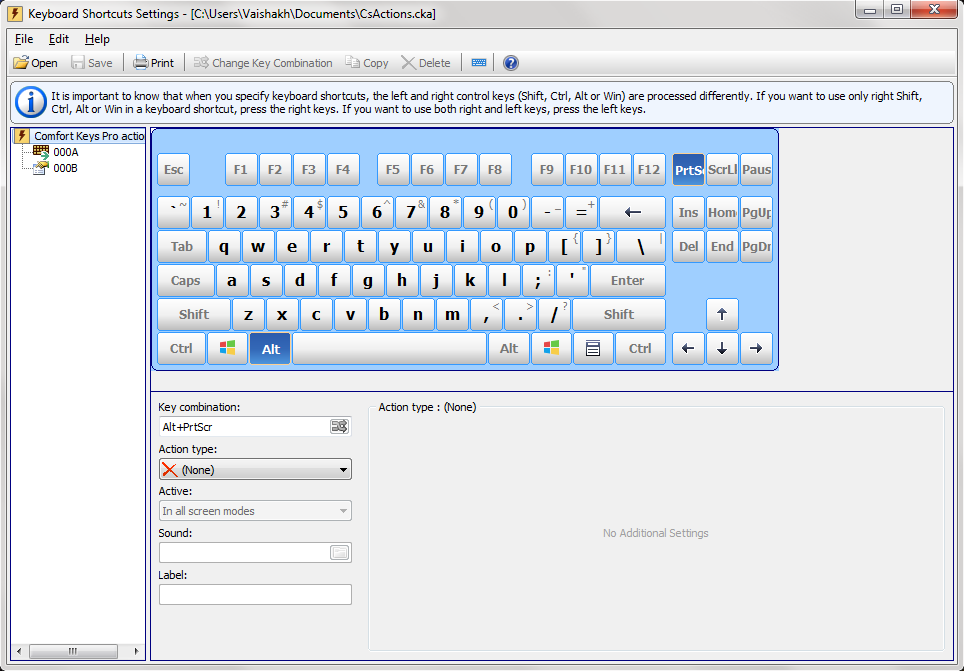
Task: Toggle the right Ctrl key
Action: click(x=640, y=349)
